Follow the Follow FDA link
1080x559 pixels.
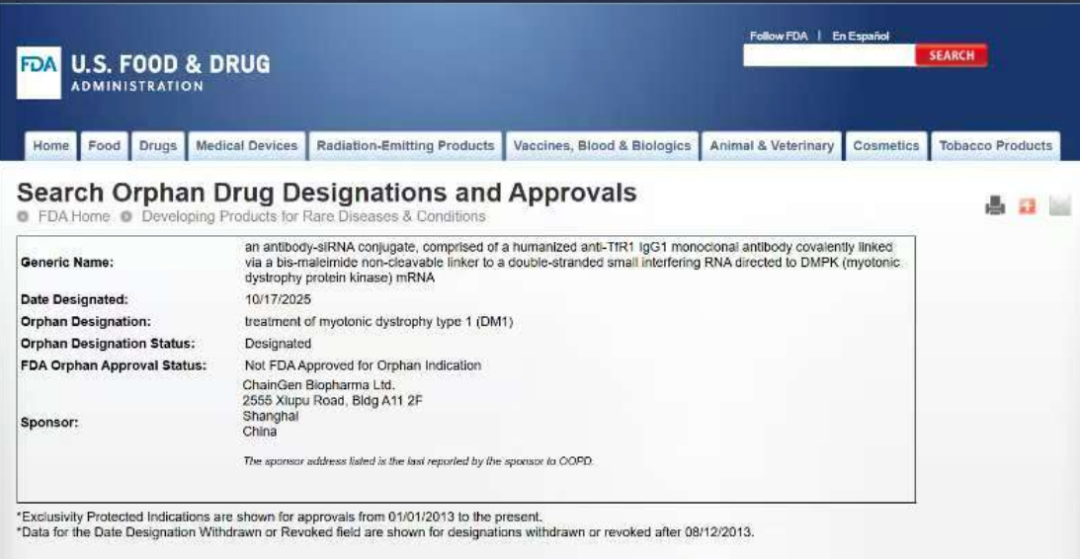tap(778, 36)
